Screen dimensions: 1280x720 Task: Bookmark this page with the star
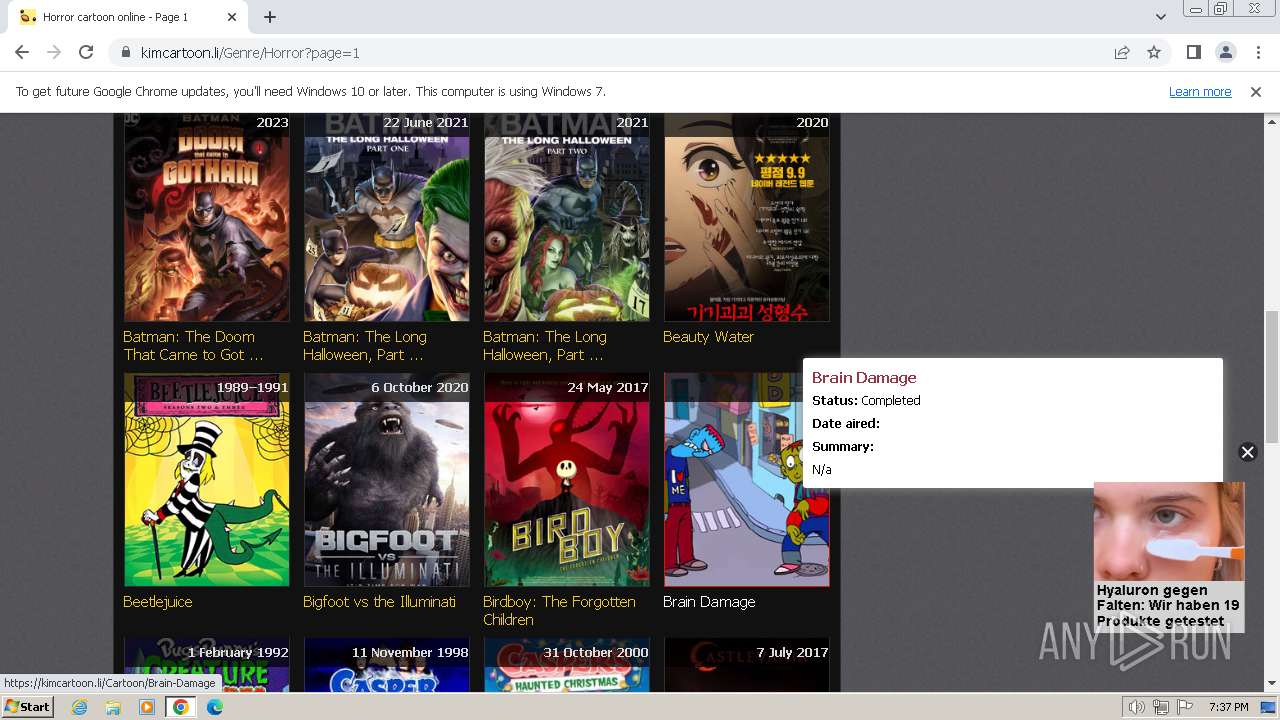[x=1154, y=53]
